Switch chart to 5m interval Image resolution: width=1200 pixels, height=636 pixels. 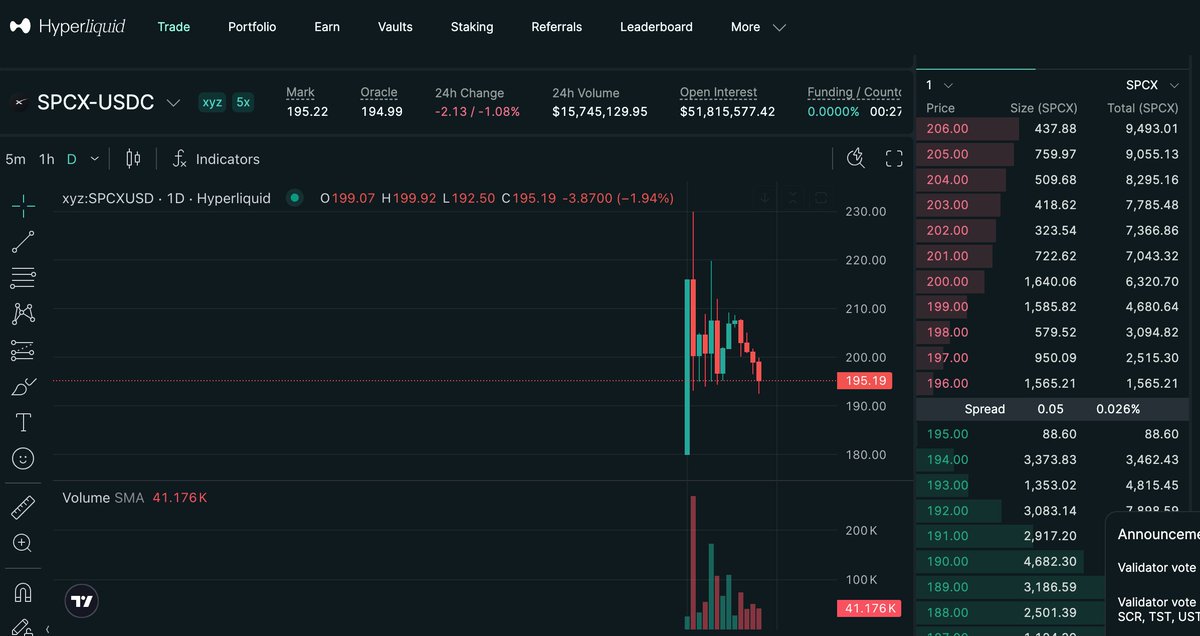(15, 159)
